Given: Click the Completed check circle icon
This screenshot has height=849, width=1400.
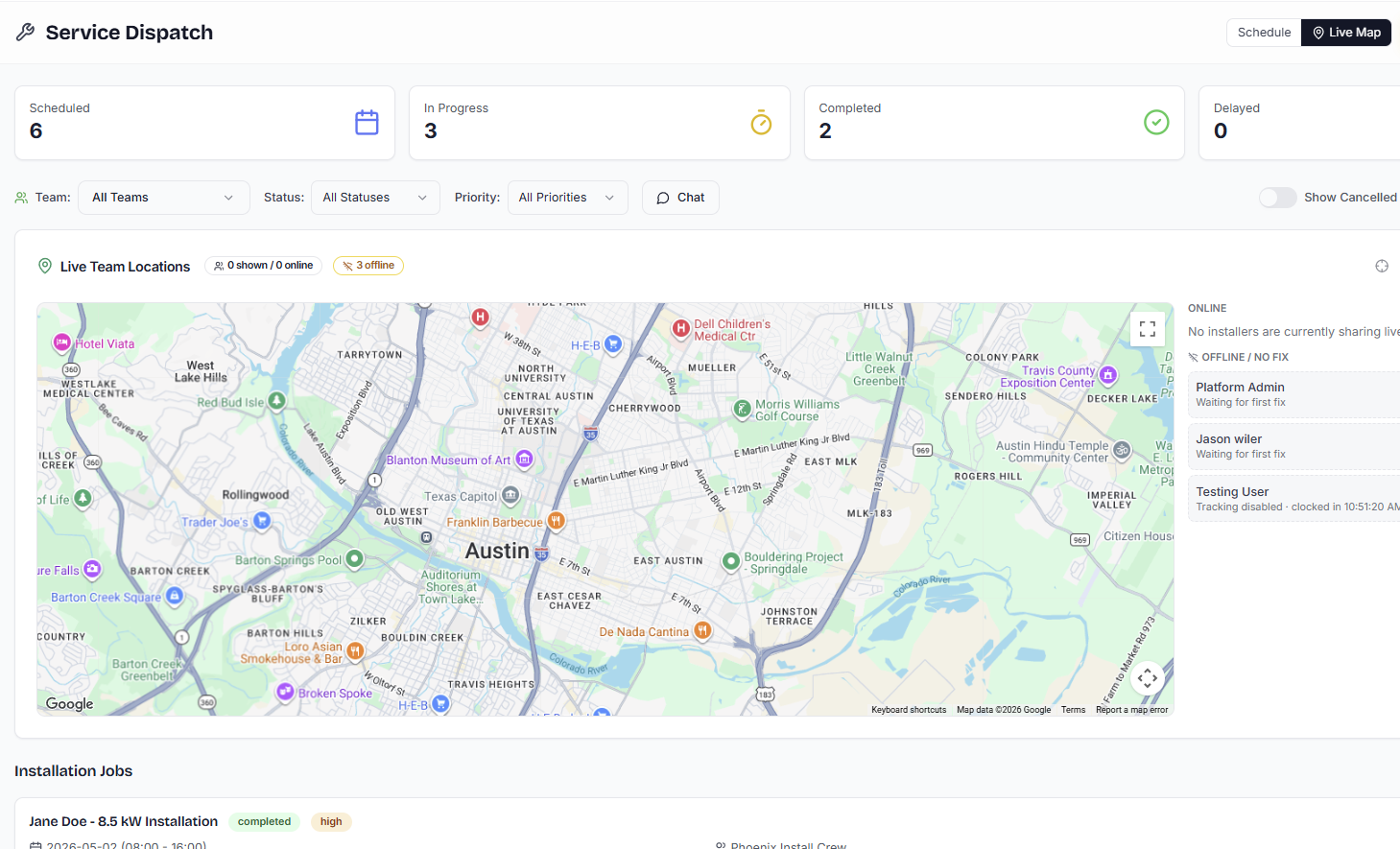Looking at the screenshot, I should [x=1156, y=123].
